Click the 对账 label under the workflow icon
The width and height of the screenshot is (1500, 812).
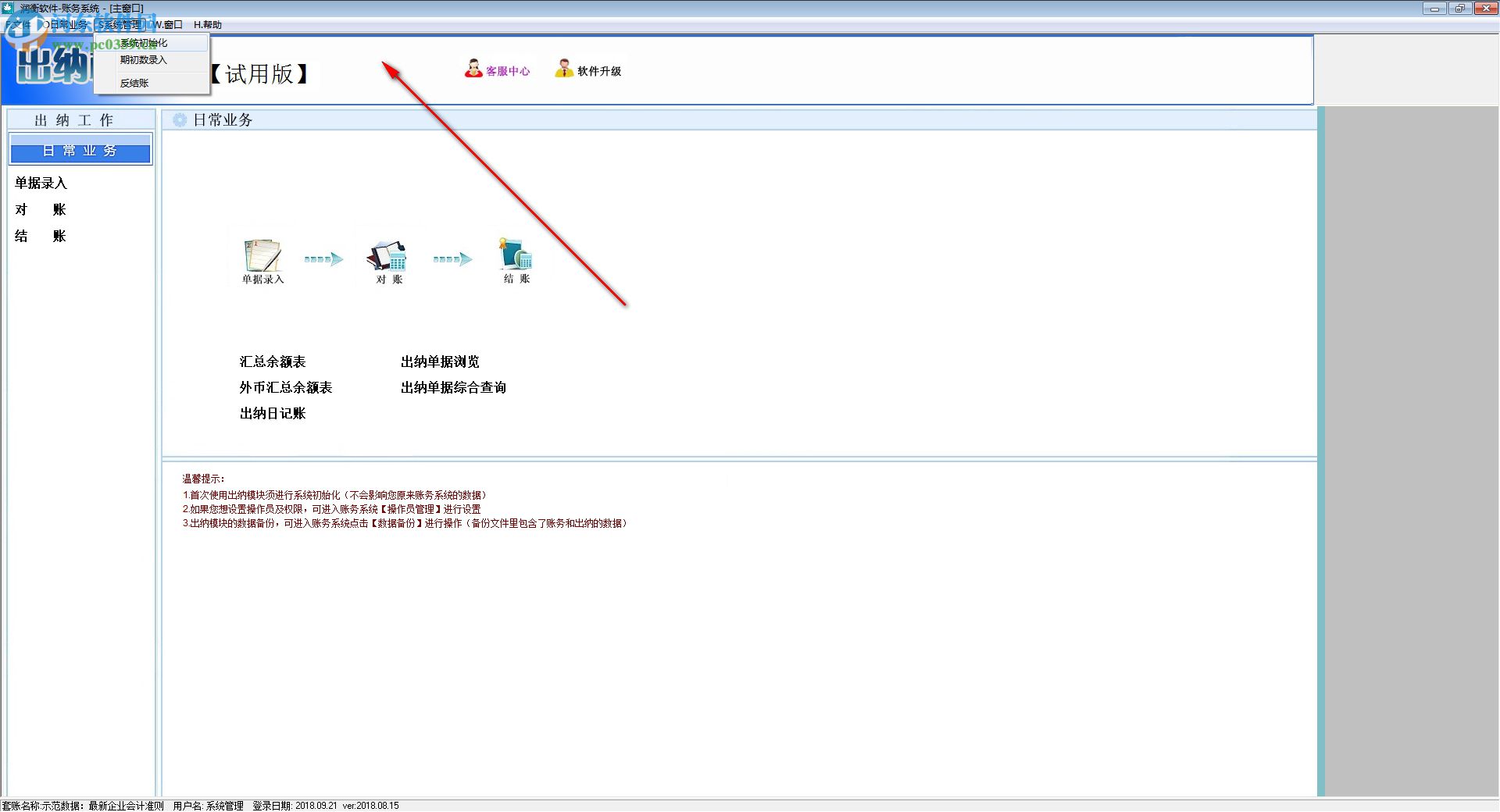click(x=389, y=280)
